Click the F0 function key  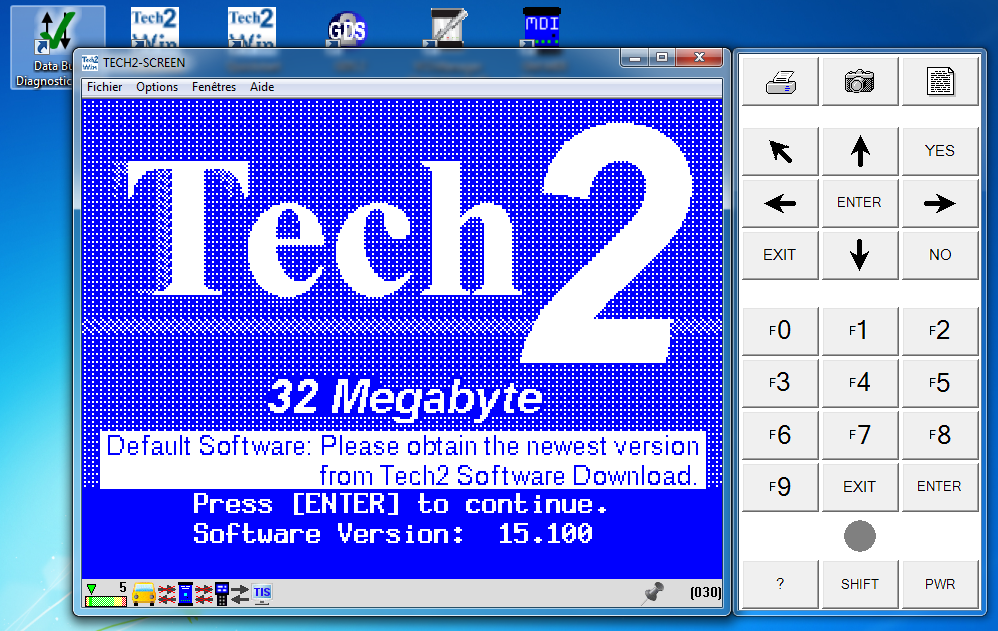pyautogui.click(x=780, y=331)
